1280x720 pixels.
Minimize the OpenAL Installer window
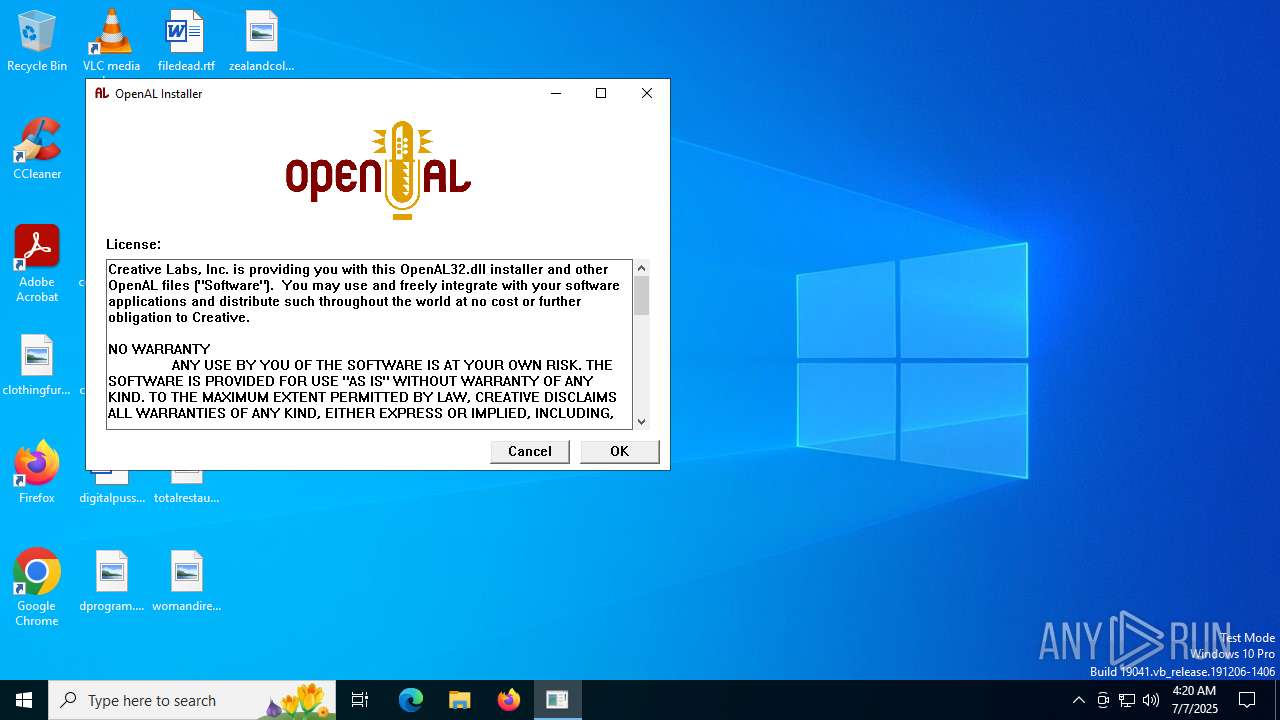pyautogui.click(x=556, y=93)
